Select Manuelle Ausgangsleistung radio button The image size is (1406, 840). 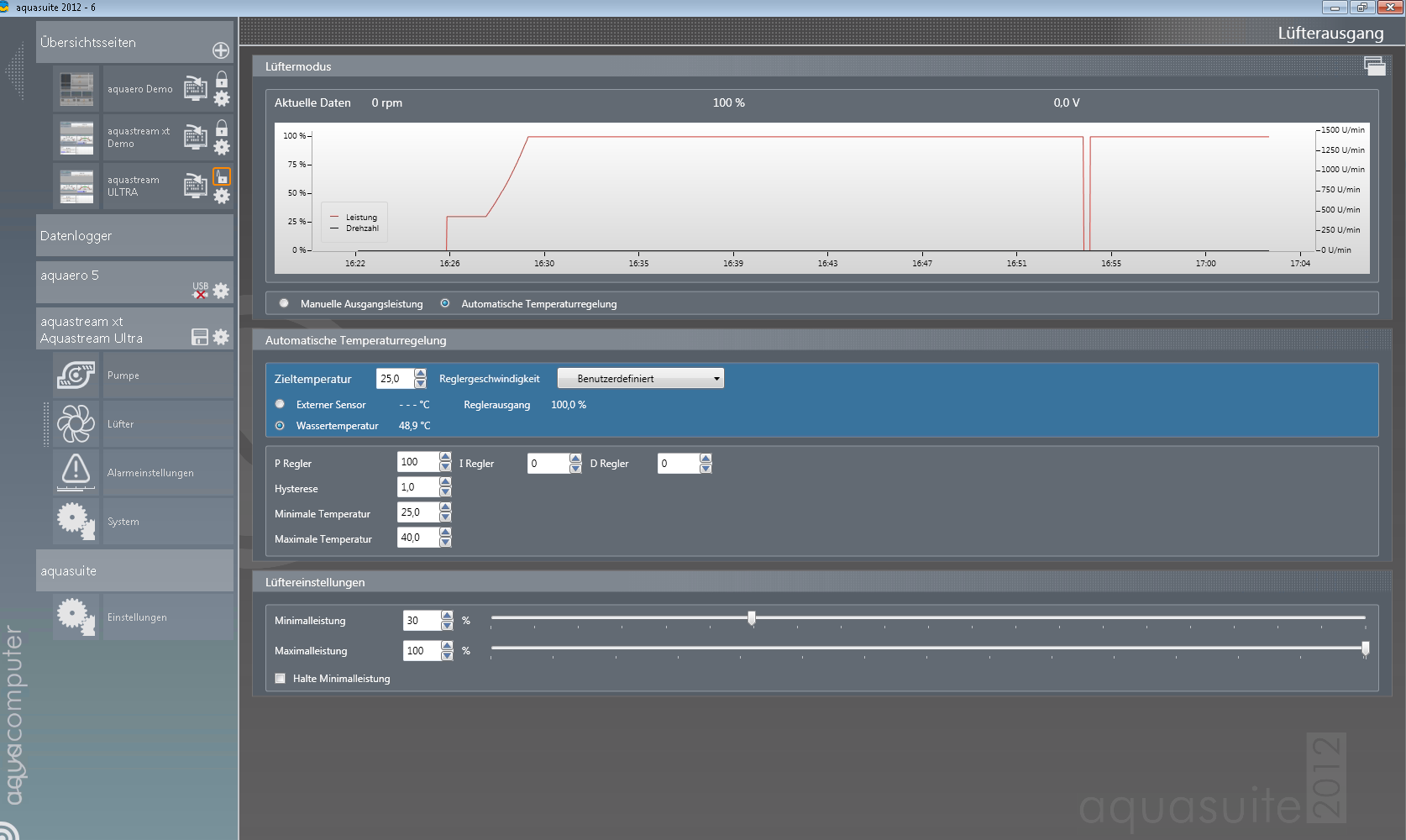tap(284, 303)
